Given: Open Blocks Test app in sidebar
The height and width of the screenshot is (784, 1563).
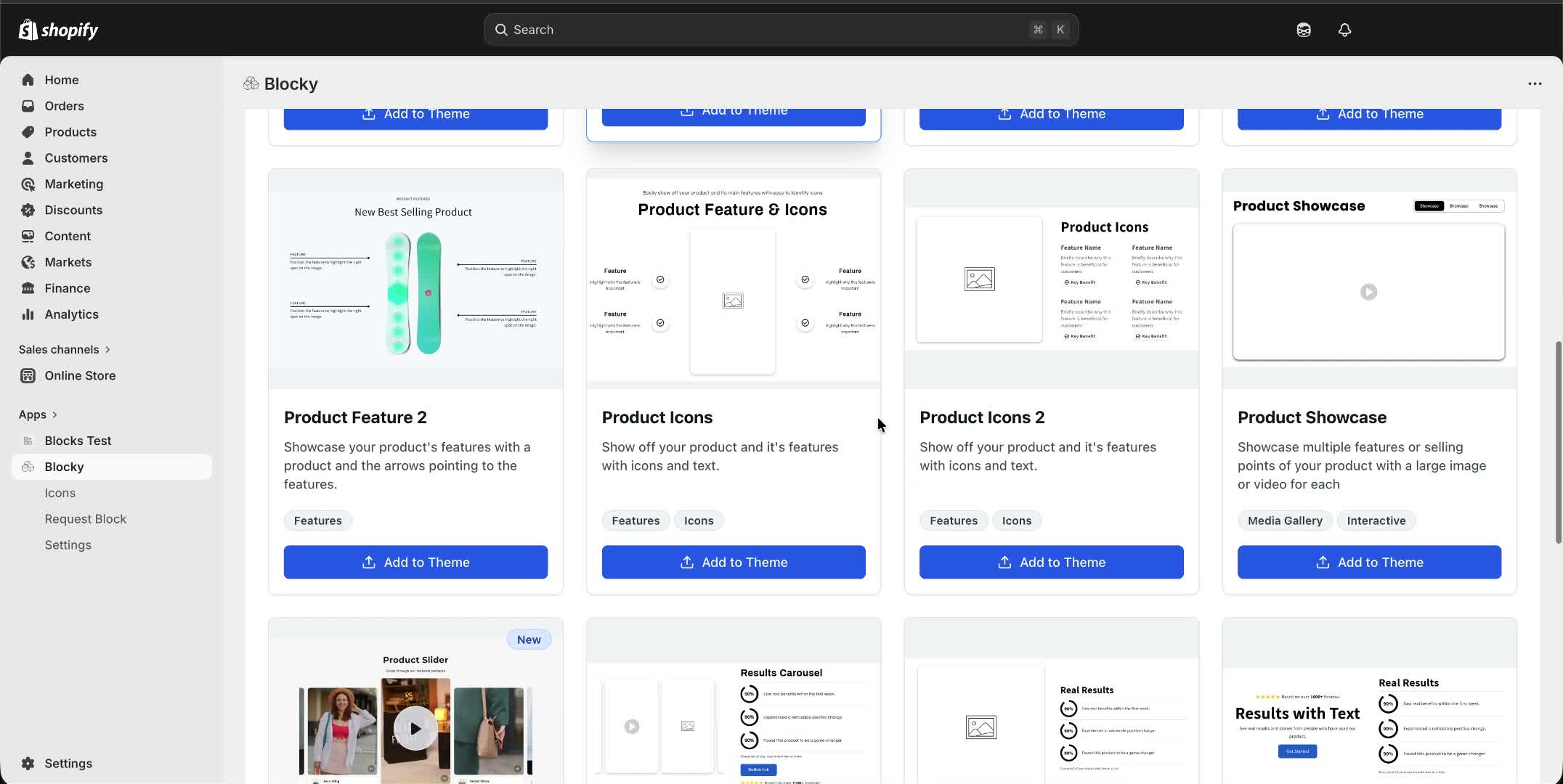Looking at the screenshot, I should click(x=78, y=441).
